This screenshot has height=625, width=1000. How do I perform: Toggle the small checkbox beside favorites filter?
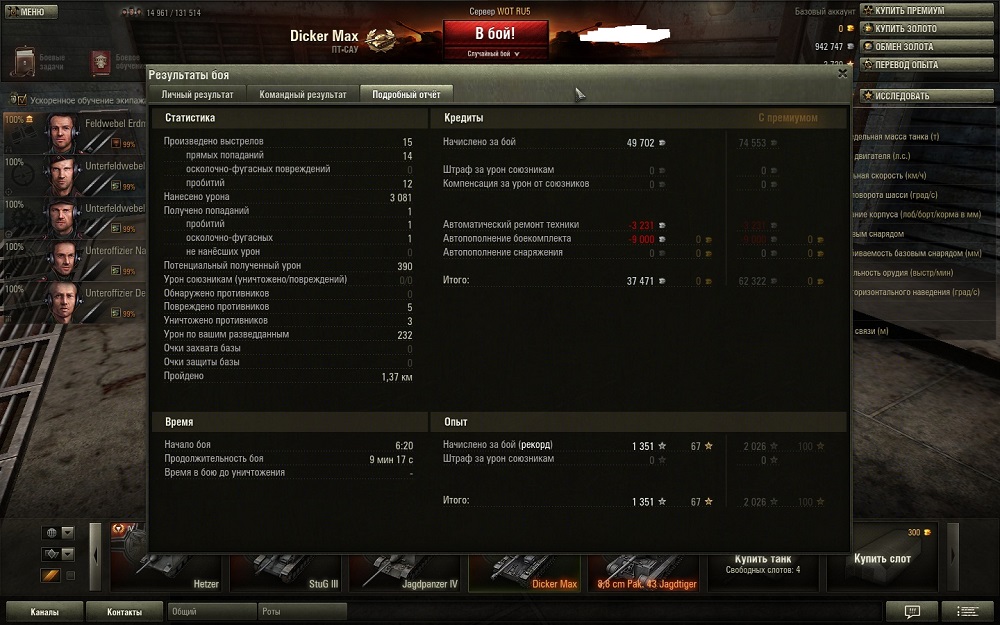click(x=71, y=575)
